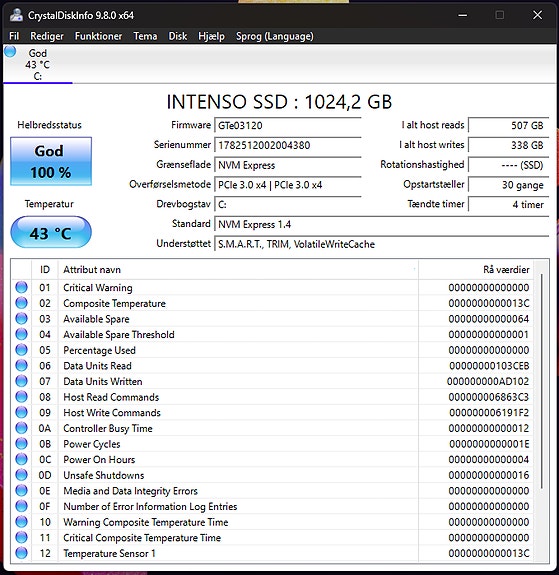This screenshot has width=559, height=575.
Task: Open the Sprog (Language) menu
Action: point(275,36)
